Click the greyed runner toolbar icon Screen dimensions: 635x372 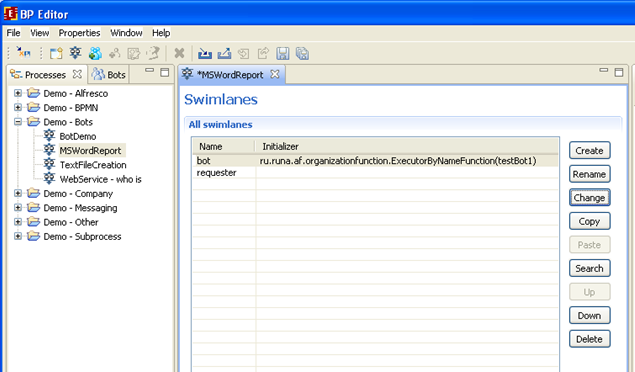point(153,53)
